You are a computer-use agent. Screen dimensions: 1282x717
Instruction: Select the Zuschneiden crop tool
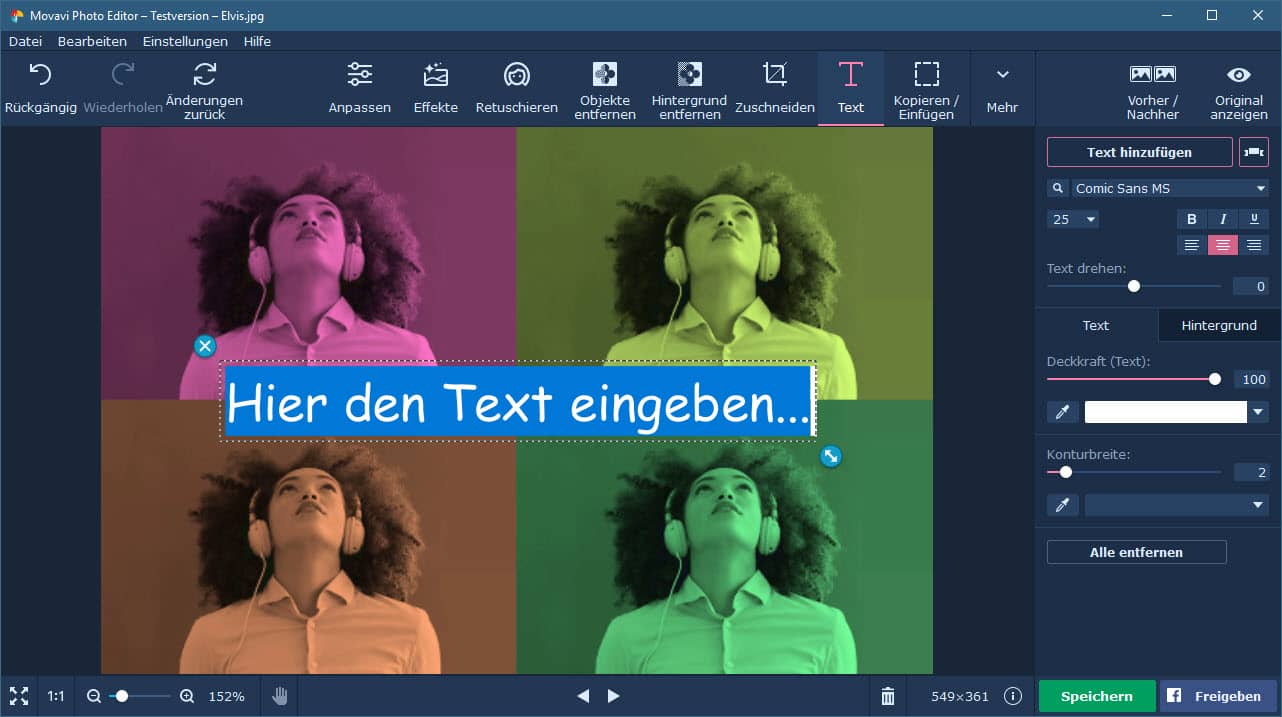[775, 88]
